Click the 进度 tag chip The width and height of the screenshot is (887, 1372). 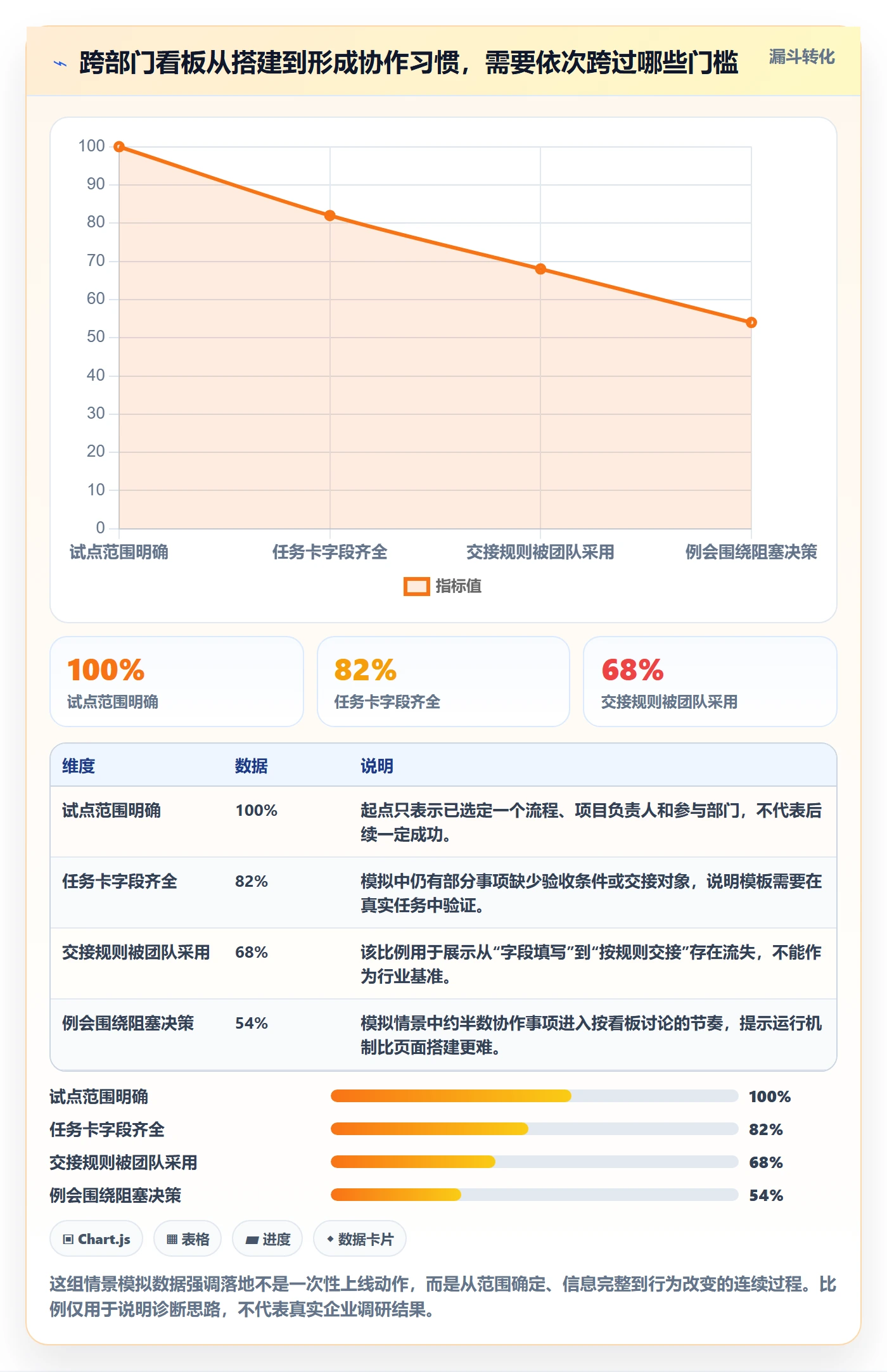pyautogui.click(x=267, y=1239)
